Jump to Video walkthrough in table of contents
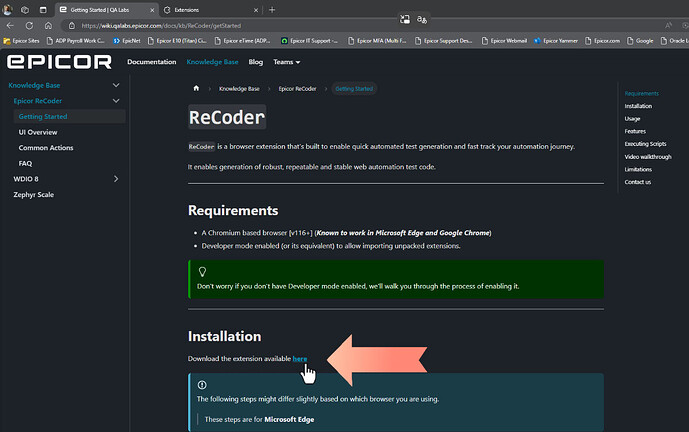Viewport: 689px width, 432px height. [x=647, y=157]
